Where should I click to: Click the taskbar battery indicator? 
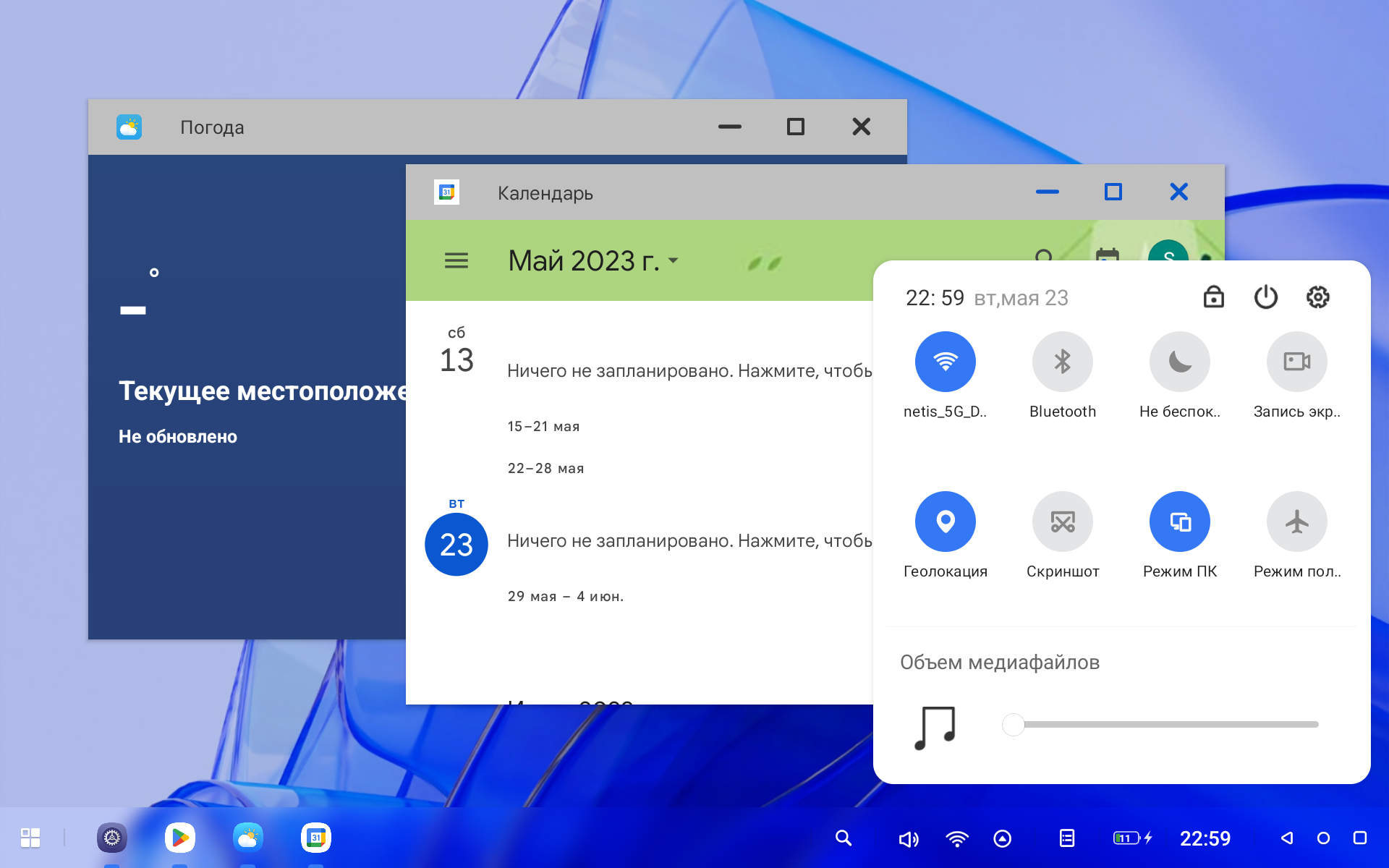click(1131, 838)
